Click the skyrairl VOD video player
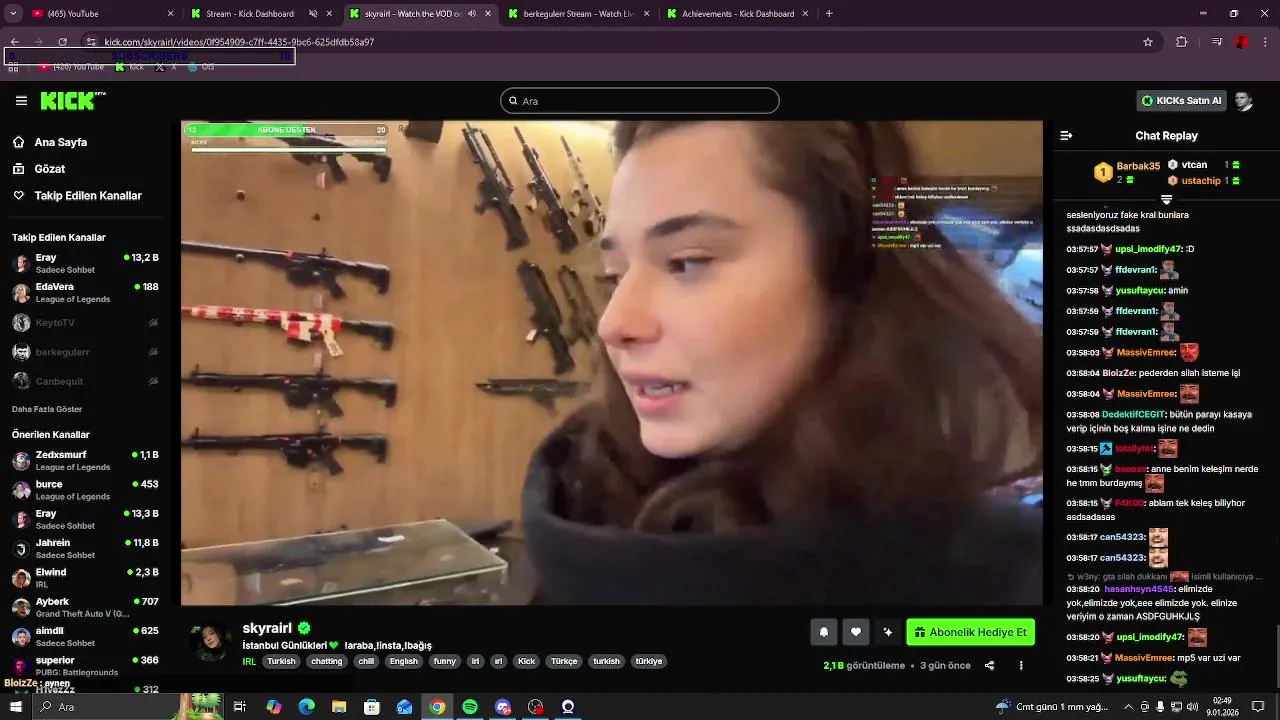Image resolution: width=1280 pixels, height=720 pixels. [x=612, y=363]
